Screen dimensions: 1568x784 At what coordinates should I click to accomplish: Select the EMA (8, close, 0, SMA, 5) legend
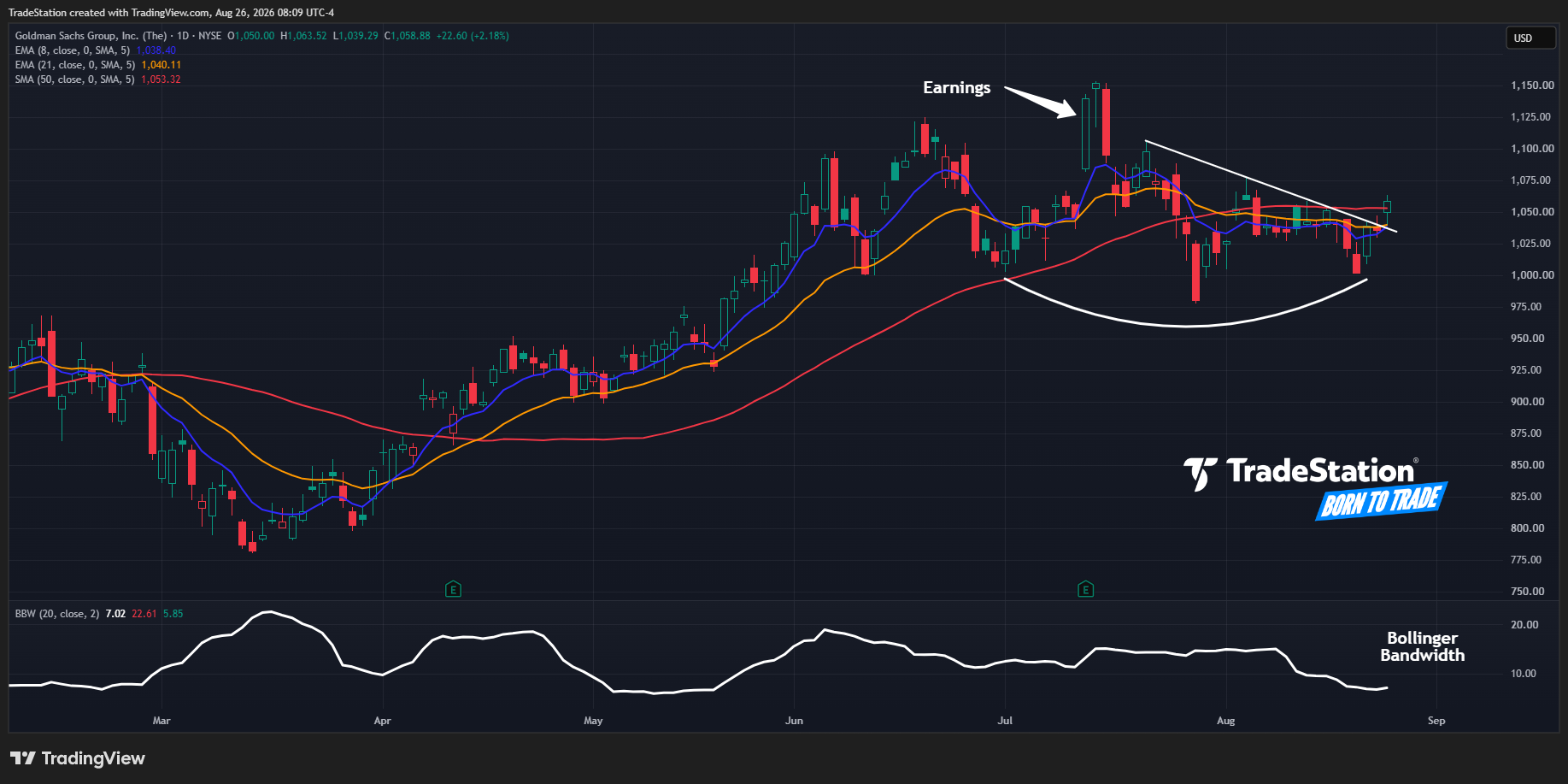click(73, 50)
